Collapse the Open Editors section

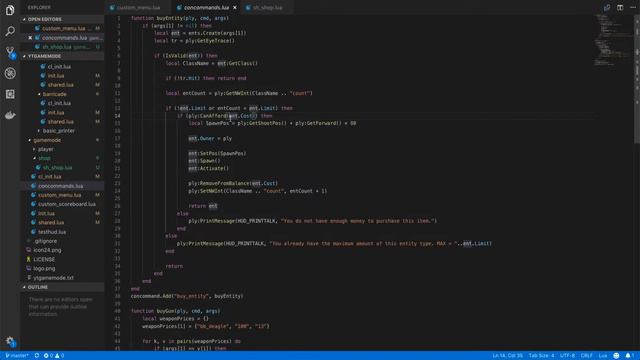click(62, 19)
